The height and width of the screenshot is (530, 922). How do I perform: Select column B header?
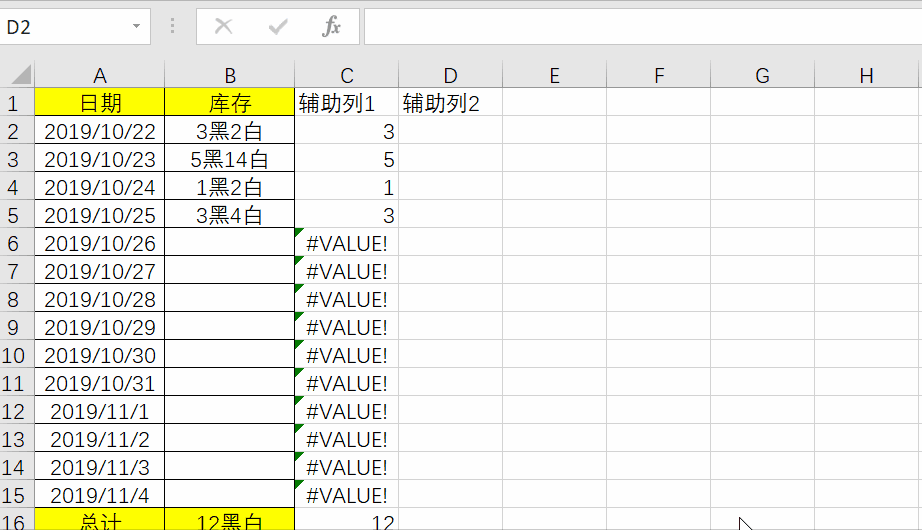point(230,75)
